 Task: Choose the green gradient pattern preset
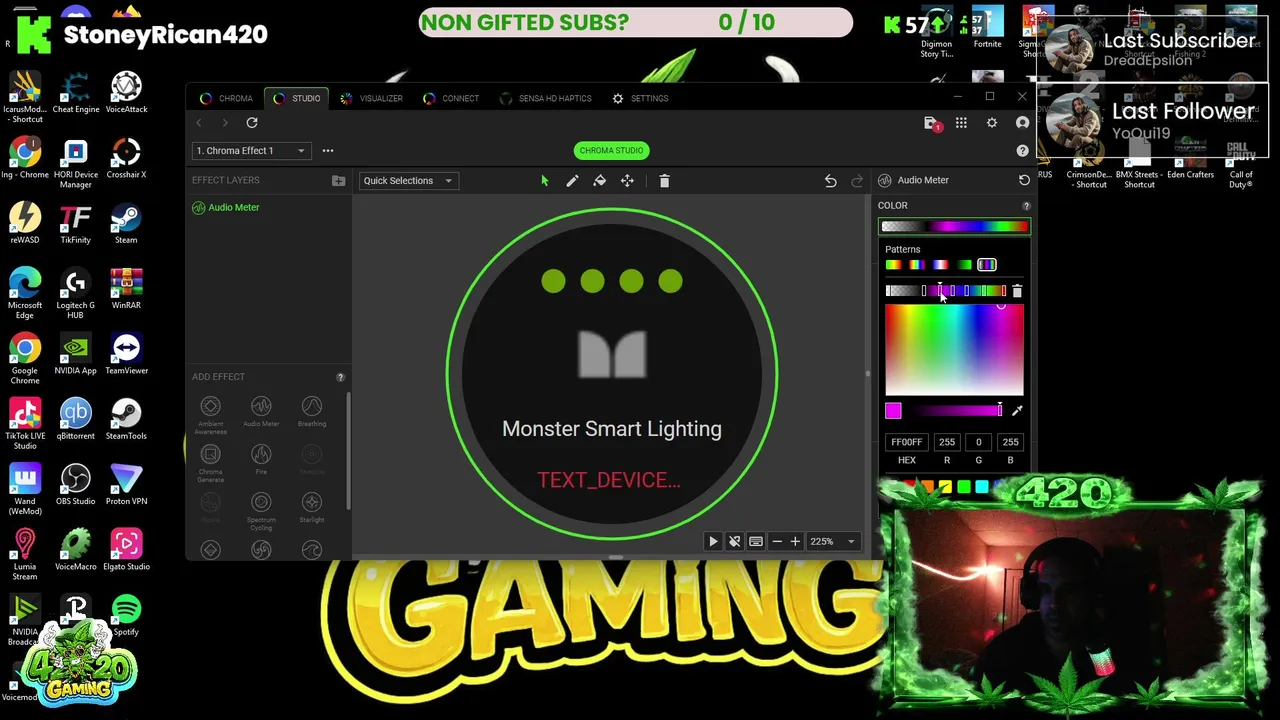[x=963, y=265]
